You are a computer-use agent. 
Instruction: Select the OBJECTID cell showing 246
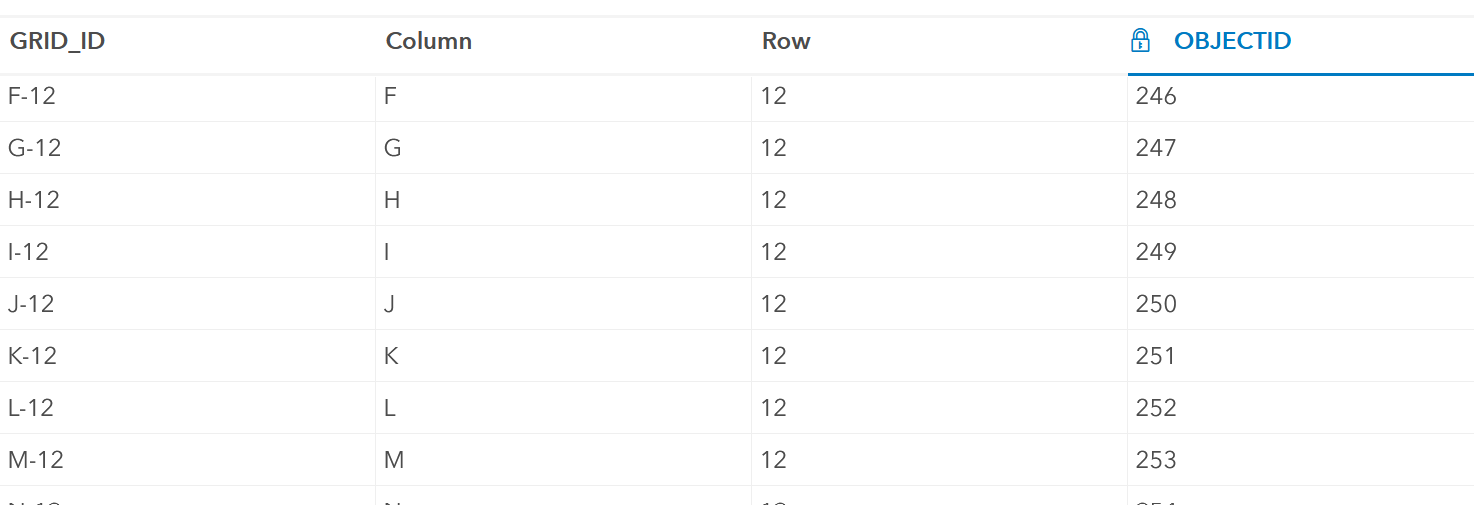tap(1156, 96)
